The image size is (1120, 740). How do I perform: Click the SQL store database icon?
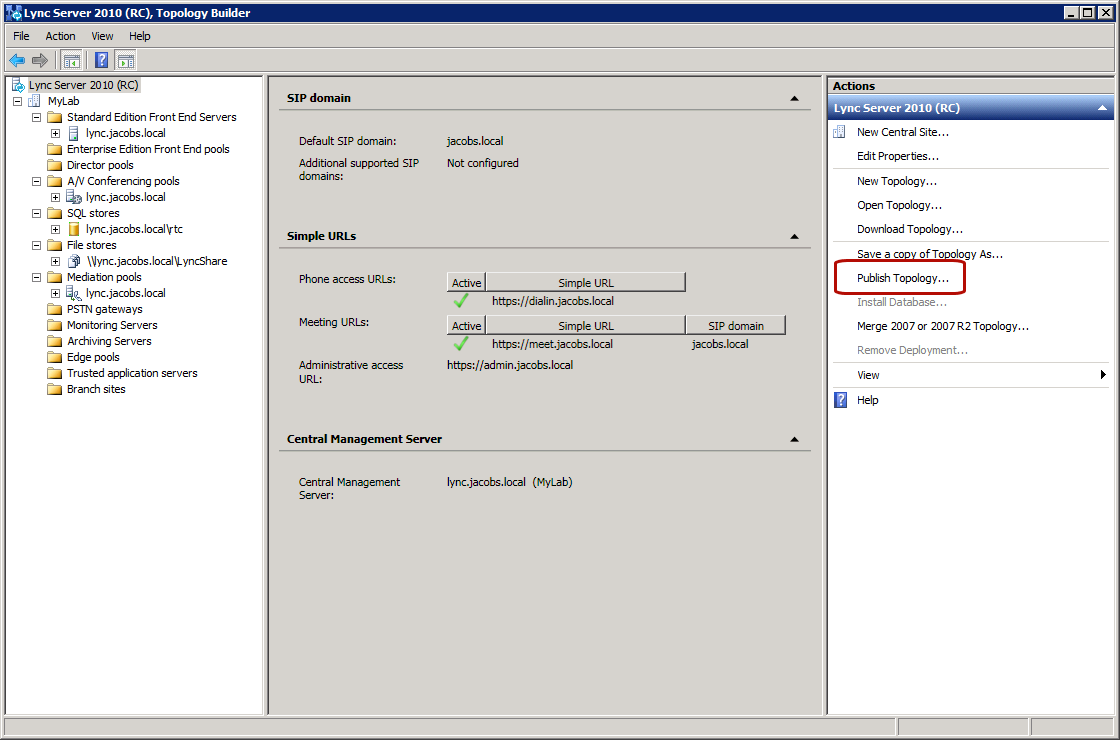(74, 229)
